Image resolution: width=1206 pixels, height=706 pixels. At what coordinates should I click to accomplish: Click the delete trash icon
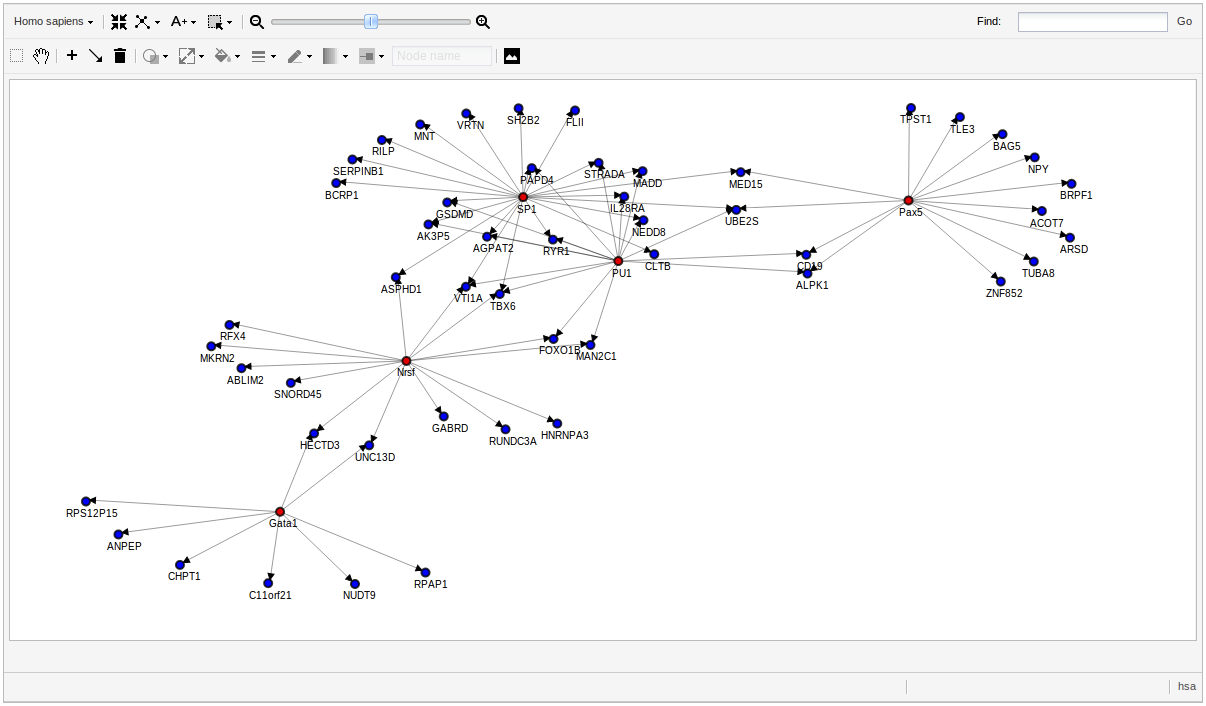[120, 55]
